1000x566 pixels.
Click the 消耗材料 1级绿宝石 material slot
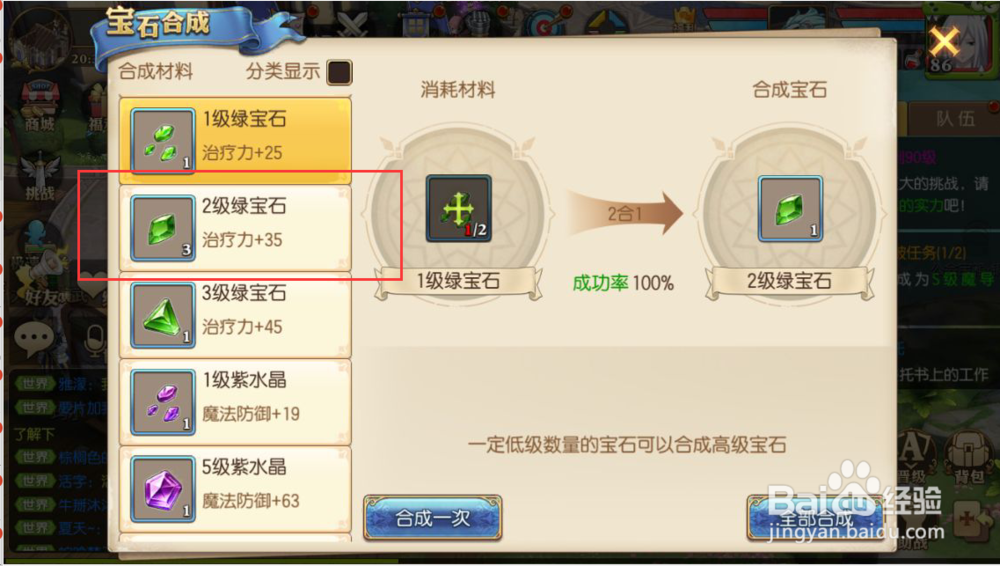pos(459,209)
